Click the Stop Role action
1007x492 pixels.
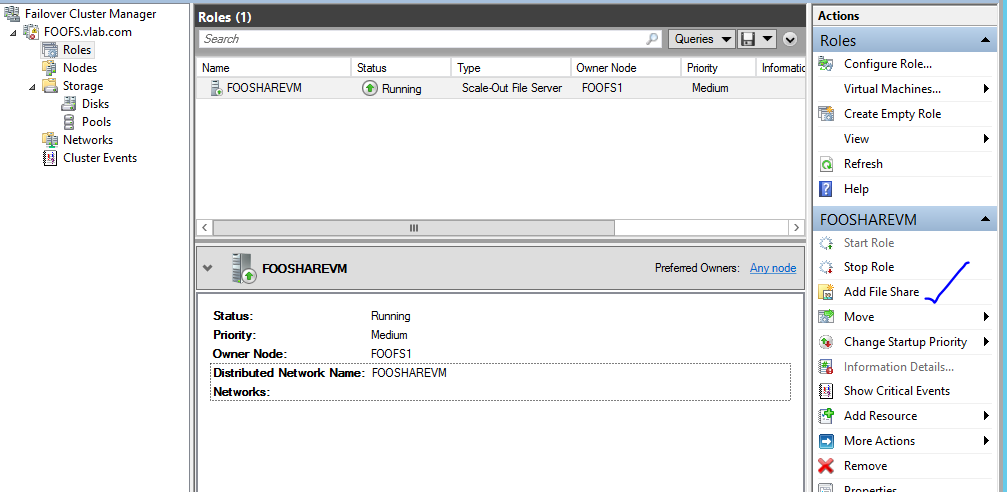(x=868, y=267)
